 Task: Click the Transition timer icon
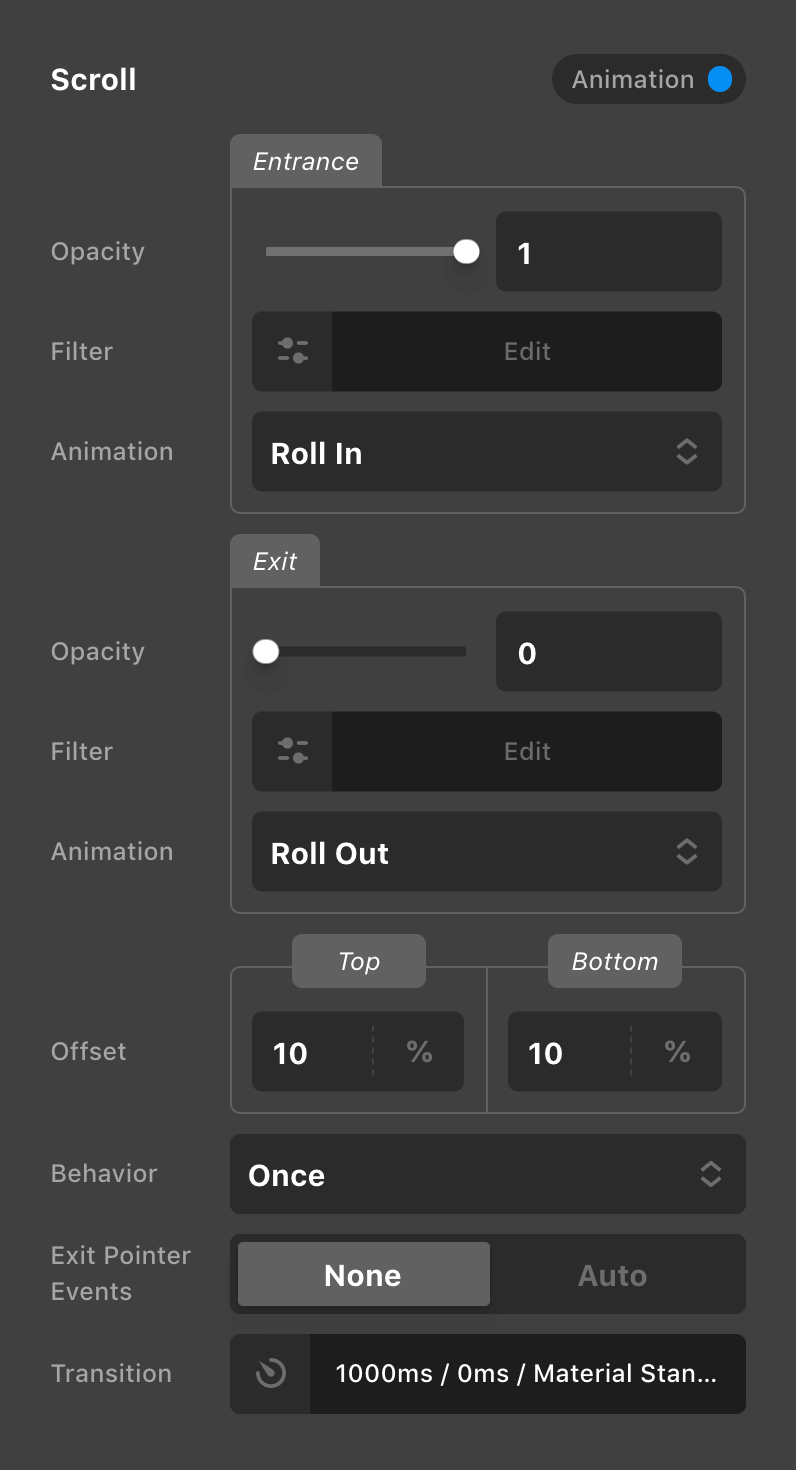point(270,1373)
